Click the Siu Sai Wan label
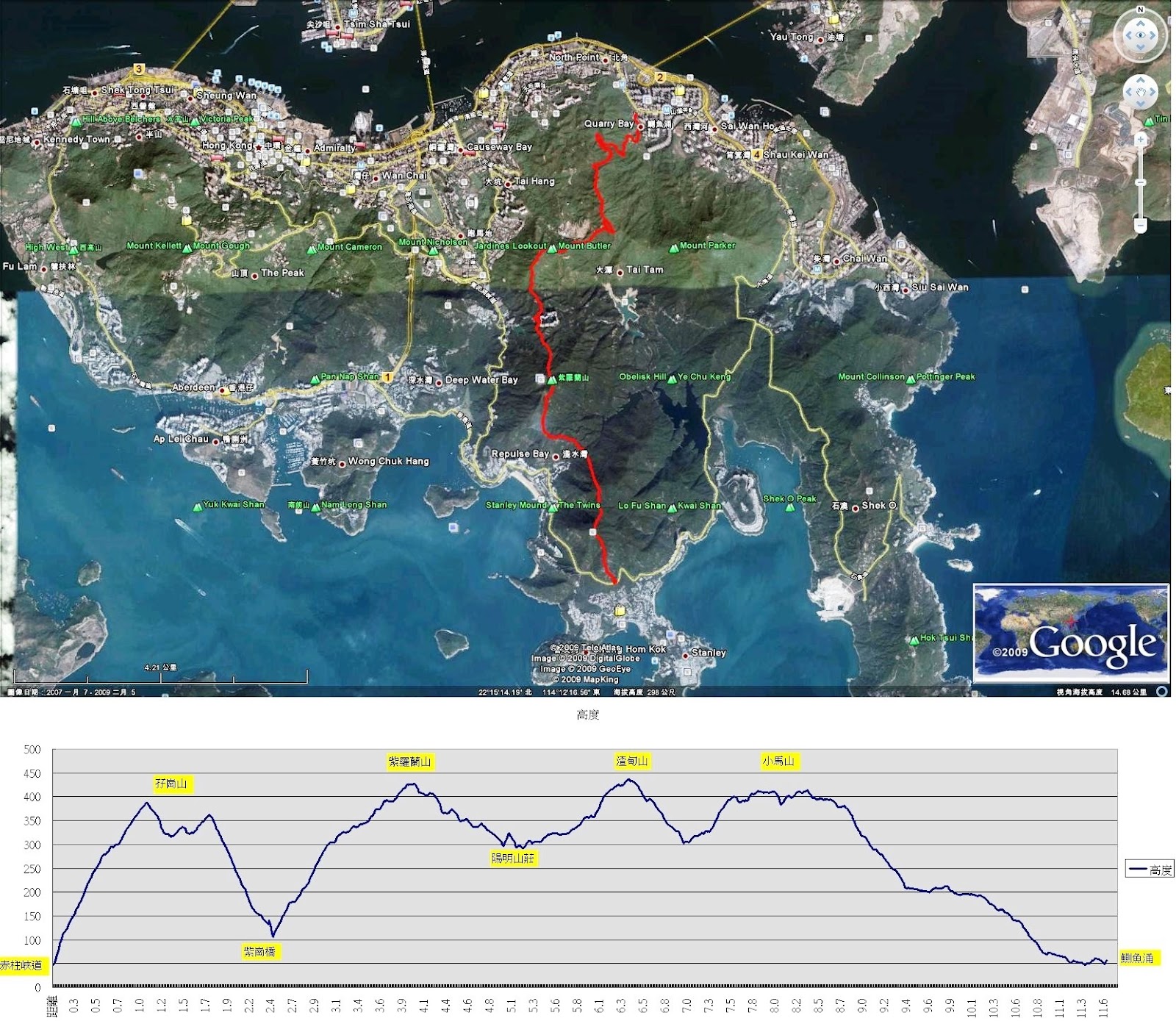The height and width of the screenshot is (1021, 1176). [x=940, y=287]
